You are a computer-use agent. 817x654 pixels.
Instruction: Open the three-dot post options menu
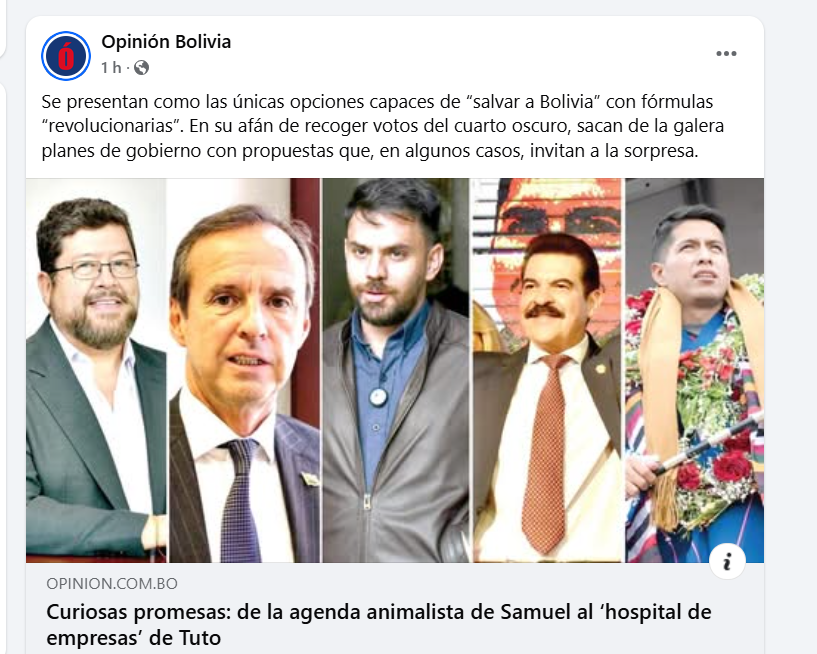click(x=726, y=54)
